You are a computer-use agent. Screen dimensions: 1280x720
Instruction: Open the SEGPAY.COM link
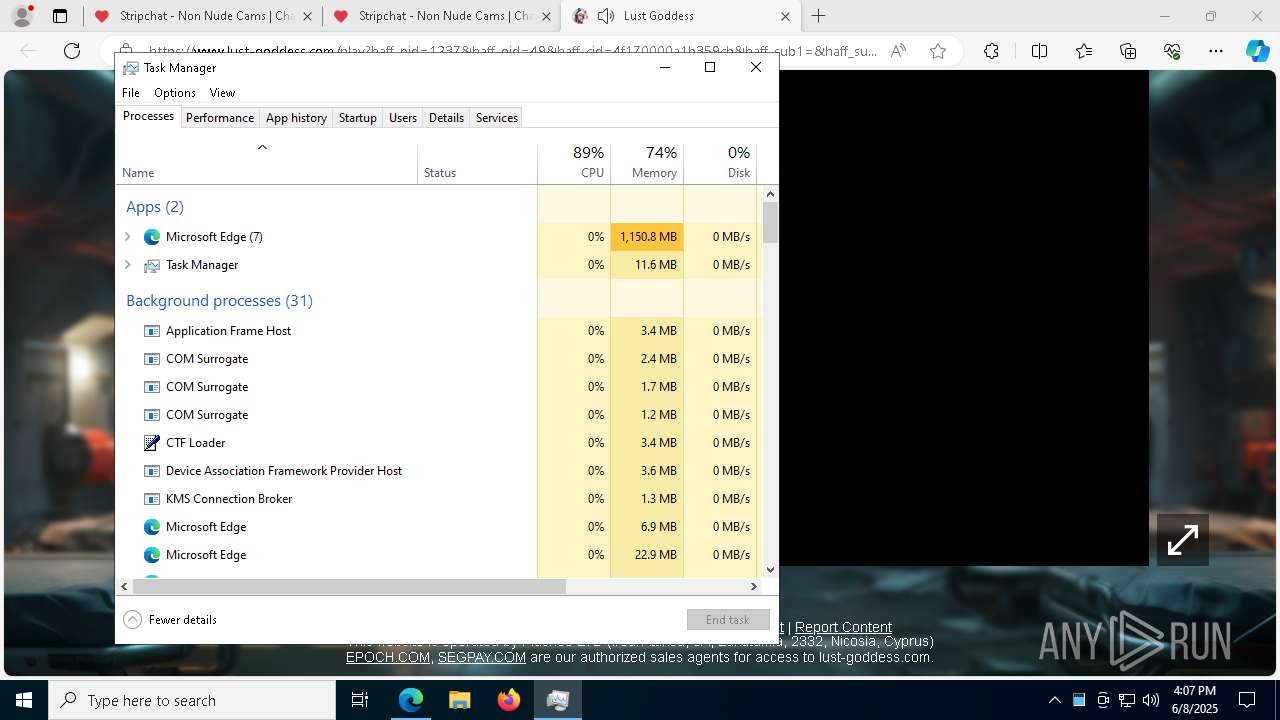(482, 657)
